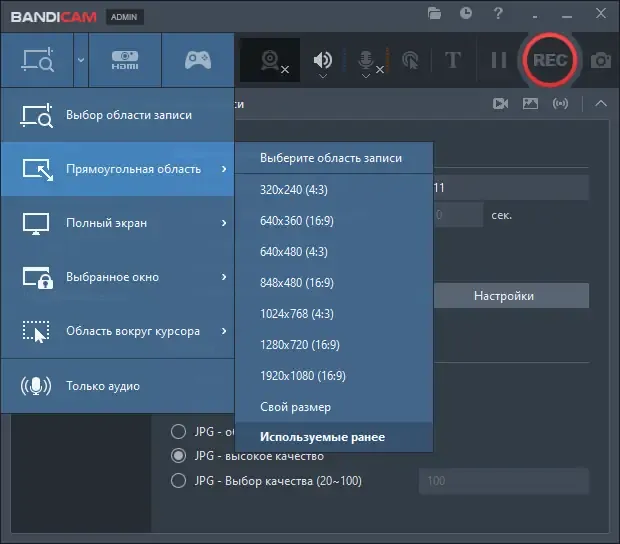620x544 pixels.
Task: Choose the first JPG radio option
Action: coord(178,432)
